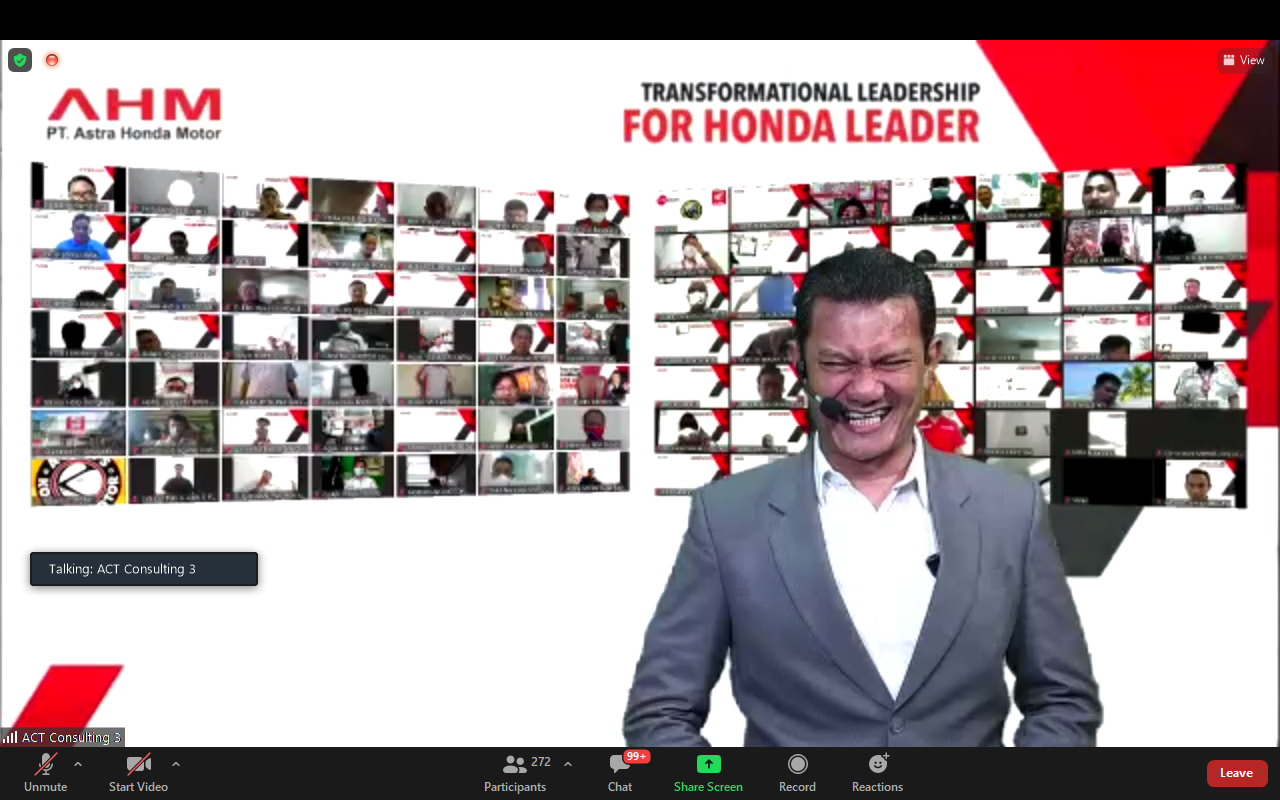Turn on camera with Start Video
The width and height of the screenshot is (1280, 800).
point(138,772)
